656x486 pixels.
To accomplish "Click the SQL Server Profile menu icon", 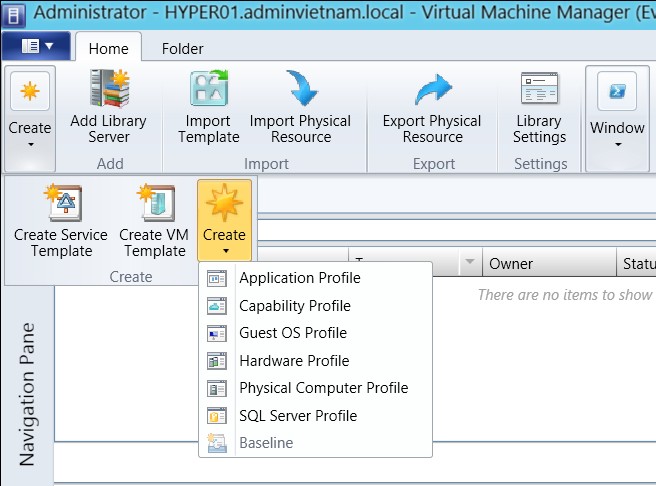I will coord(217,416).
